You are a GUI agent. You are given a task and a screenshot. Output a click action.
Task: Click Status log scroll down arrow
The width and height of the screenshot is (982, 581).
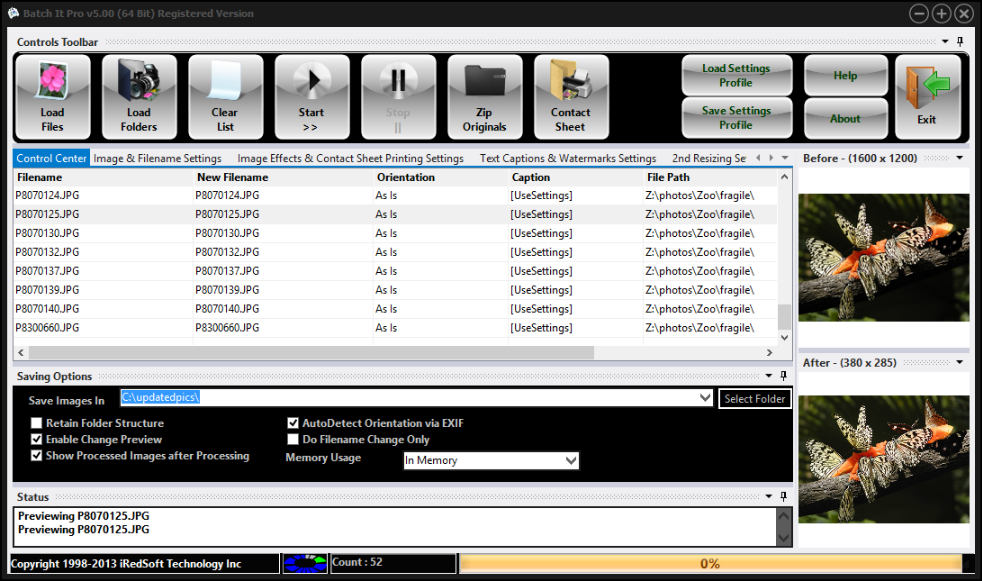pyautogui.click(x=783, y=538)
